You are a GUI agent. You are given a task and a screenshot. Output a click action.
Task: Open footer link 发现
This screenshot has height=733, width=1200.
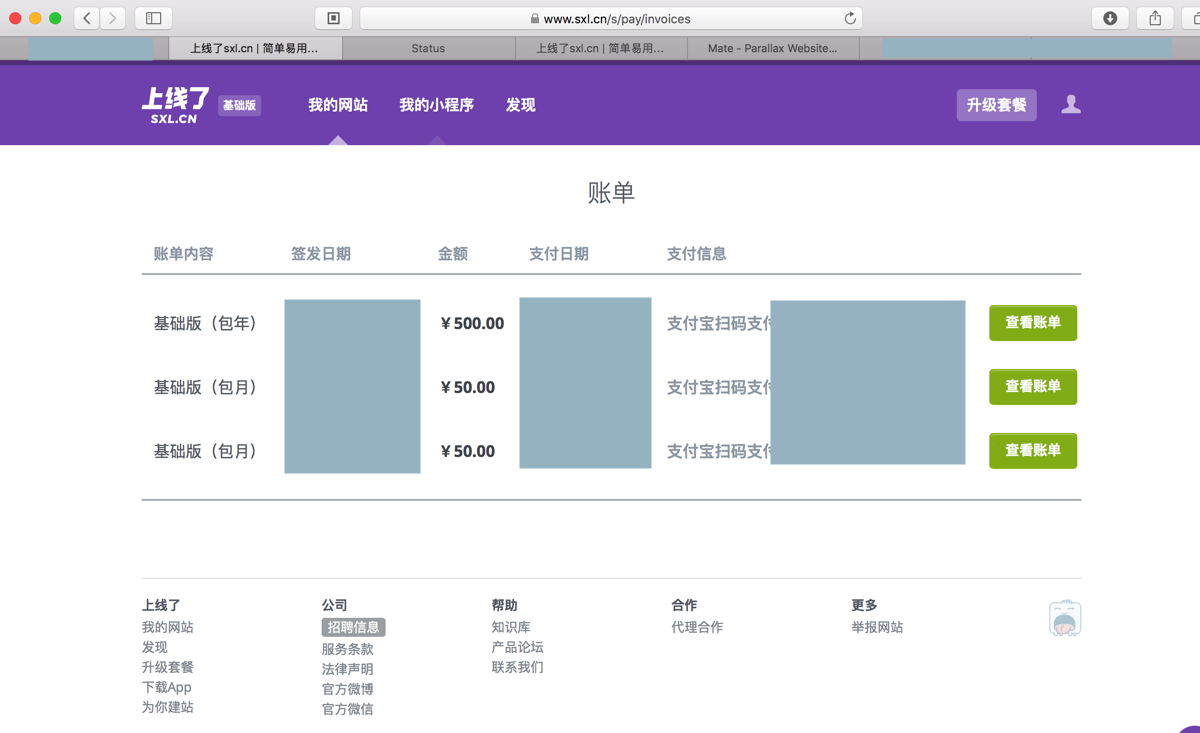[x=155, y=647]
